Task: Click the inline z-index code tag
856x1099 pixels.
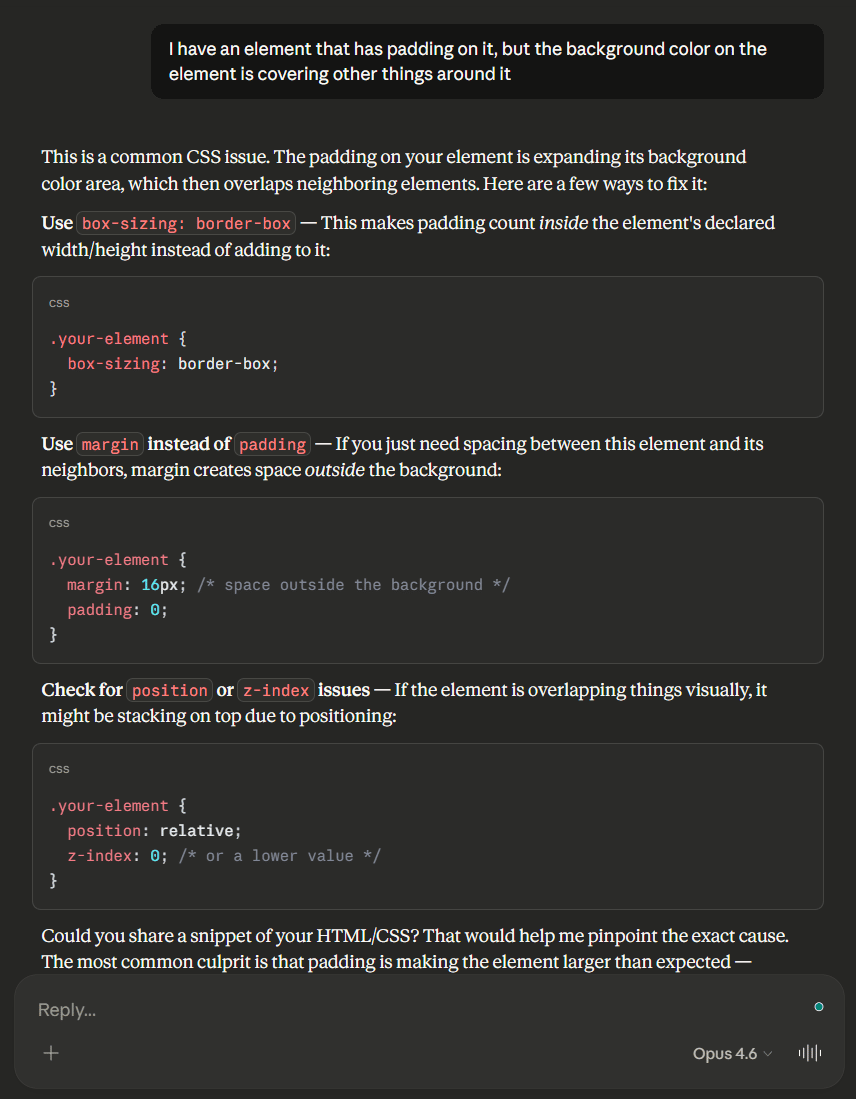Action: click(x=276, y=690)
